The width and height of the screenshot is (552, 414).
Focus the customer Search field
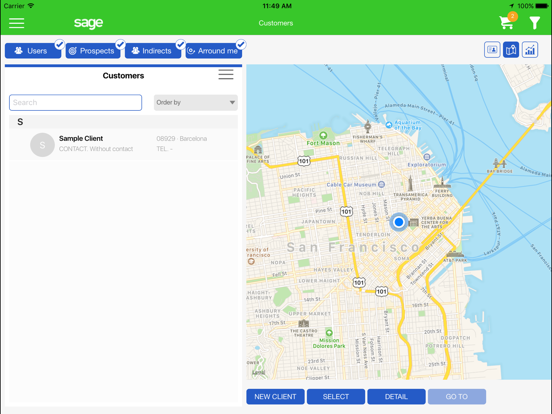75,102
